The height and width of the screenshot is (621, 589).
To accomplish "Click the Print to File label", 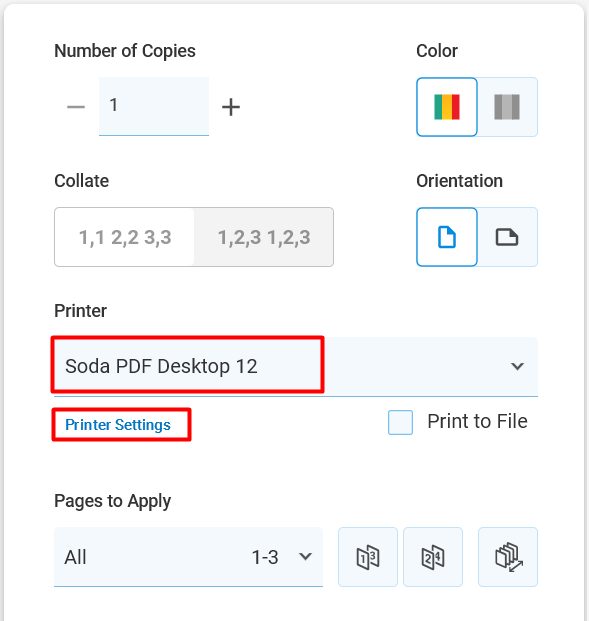I will click(x=477, y=421).
